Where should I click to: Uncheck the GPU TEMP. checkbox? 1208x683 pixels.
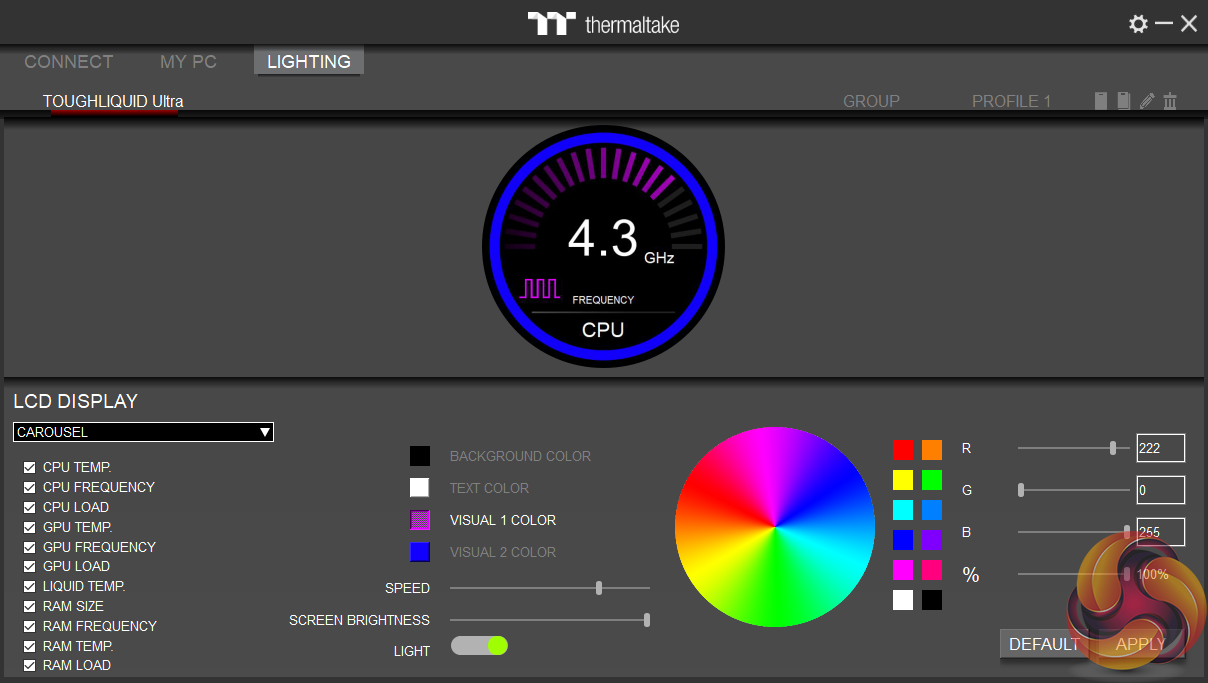click(29, 527)
